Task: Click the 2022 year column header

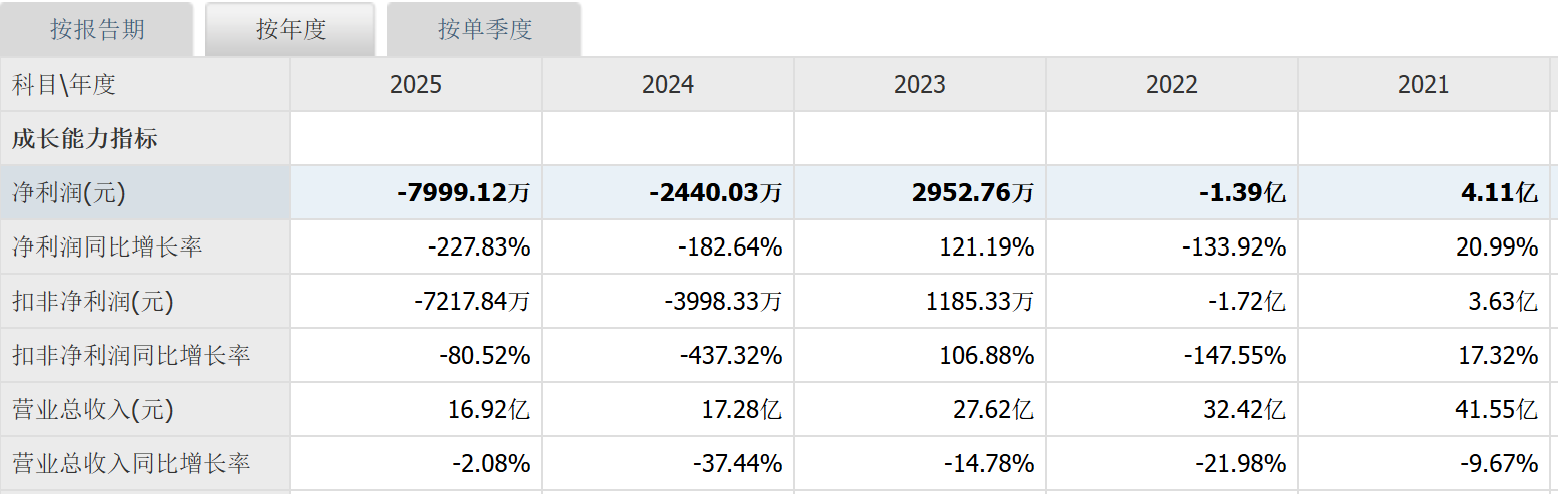Action: 1172,84
